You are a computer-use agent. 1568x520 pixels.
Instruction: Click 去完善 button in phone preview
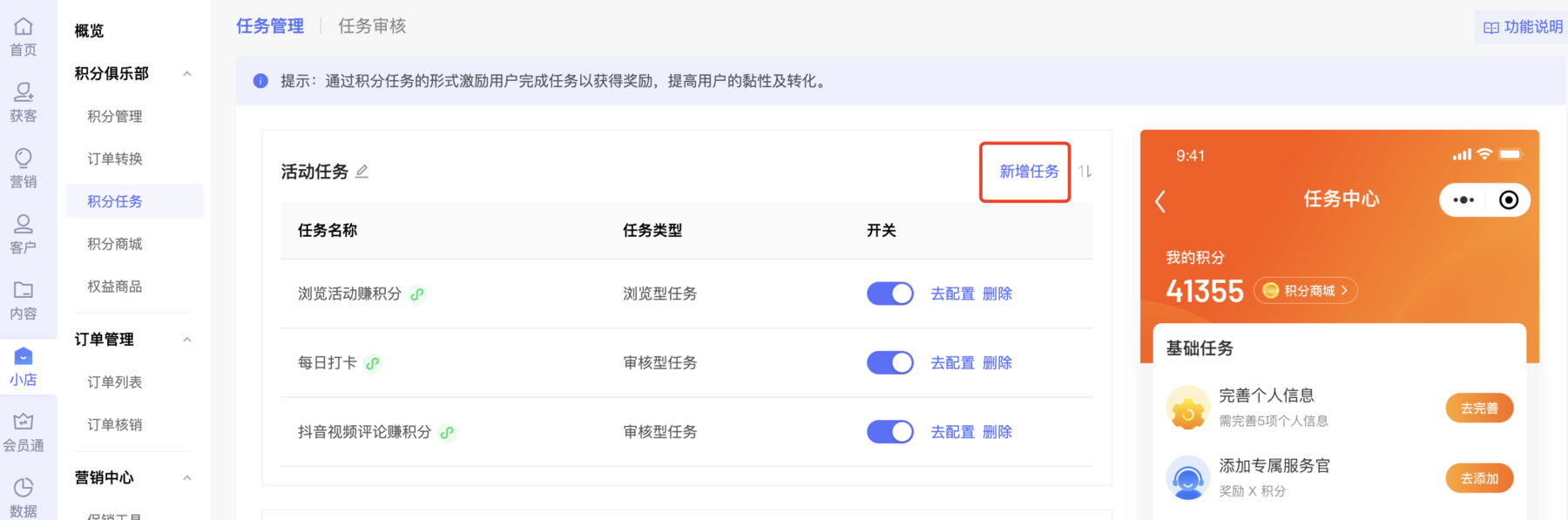coord(1479,408)
